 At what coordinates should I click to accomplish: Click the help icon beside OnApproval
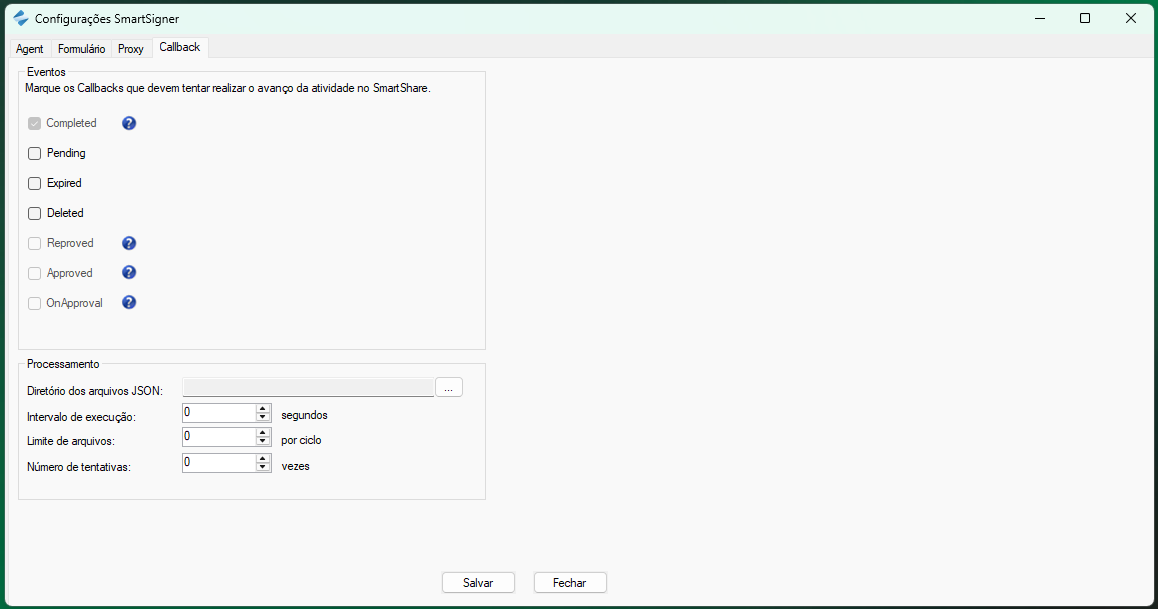(x=129, y=302)
